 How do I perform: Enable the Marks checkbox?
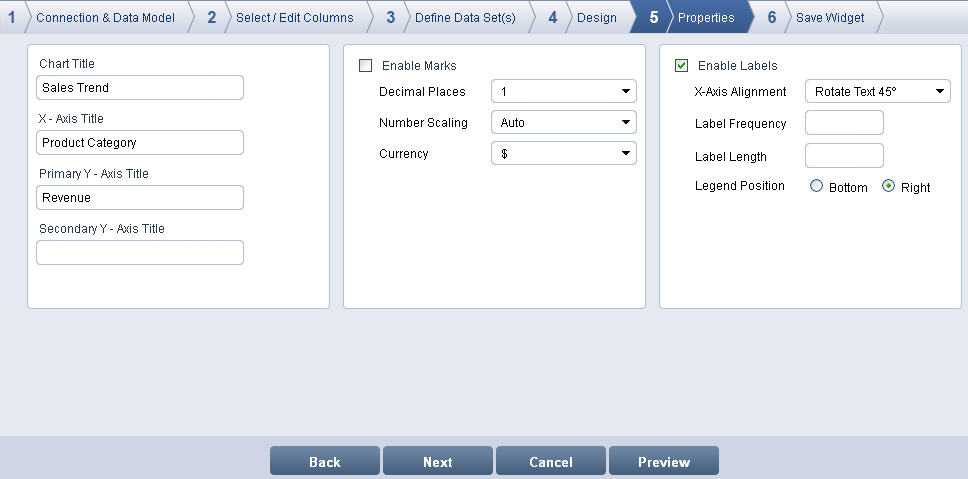pyautogui.click(x=366, y=66)
